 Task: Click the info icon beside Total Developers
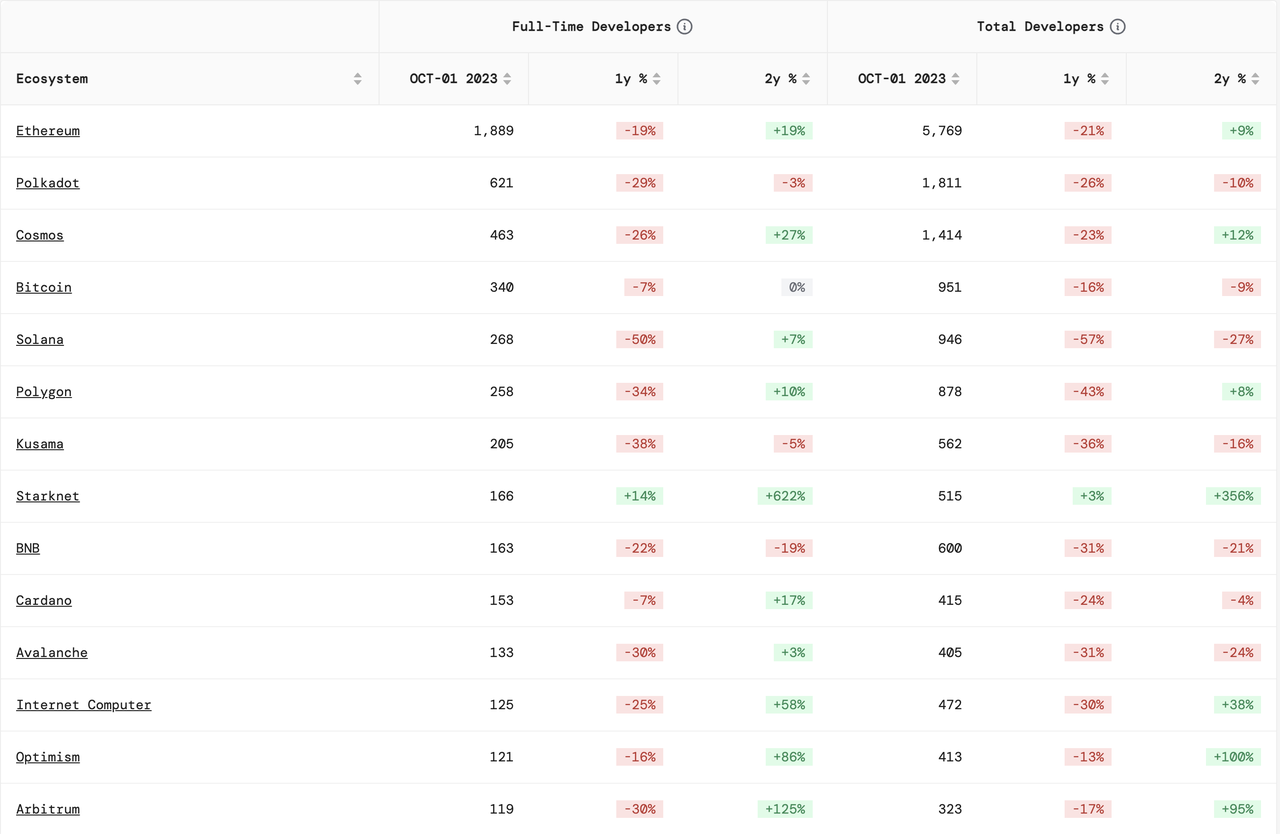point(1118,27)
